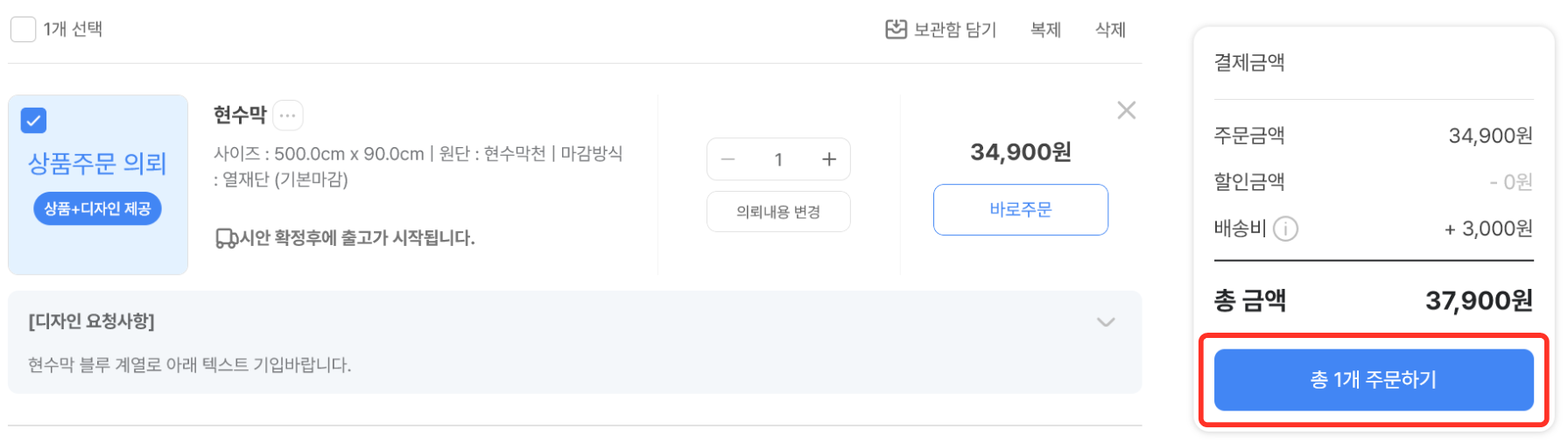1568x443 pixels.
Task: Collapse the 디자인 요청사항 section chevron
Action: 1106,322
